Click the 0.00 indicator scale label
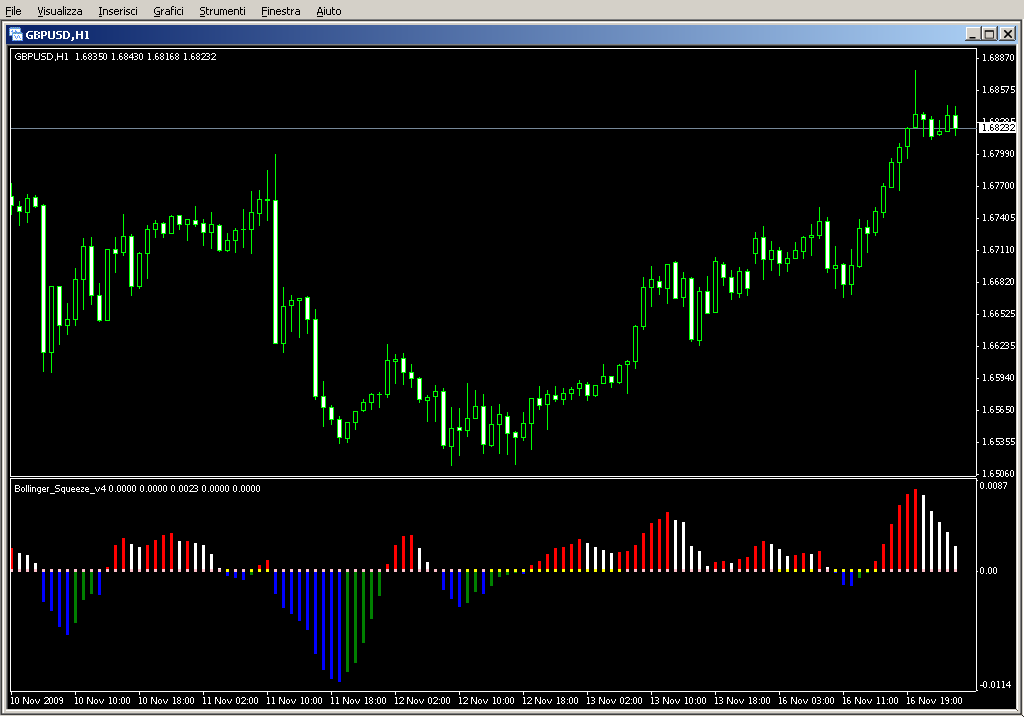This screenshot has height=717, width=1024. tap(988, 571)
